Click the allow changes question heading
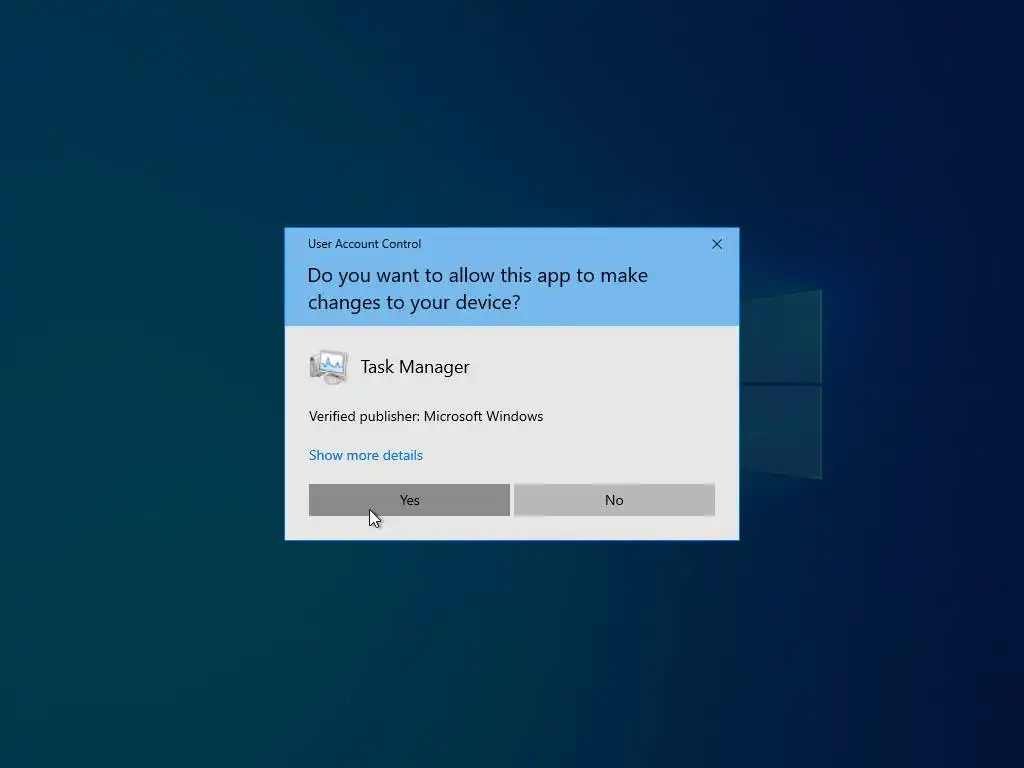 point(477,289)
